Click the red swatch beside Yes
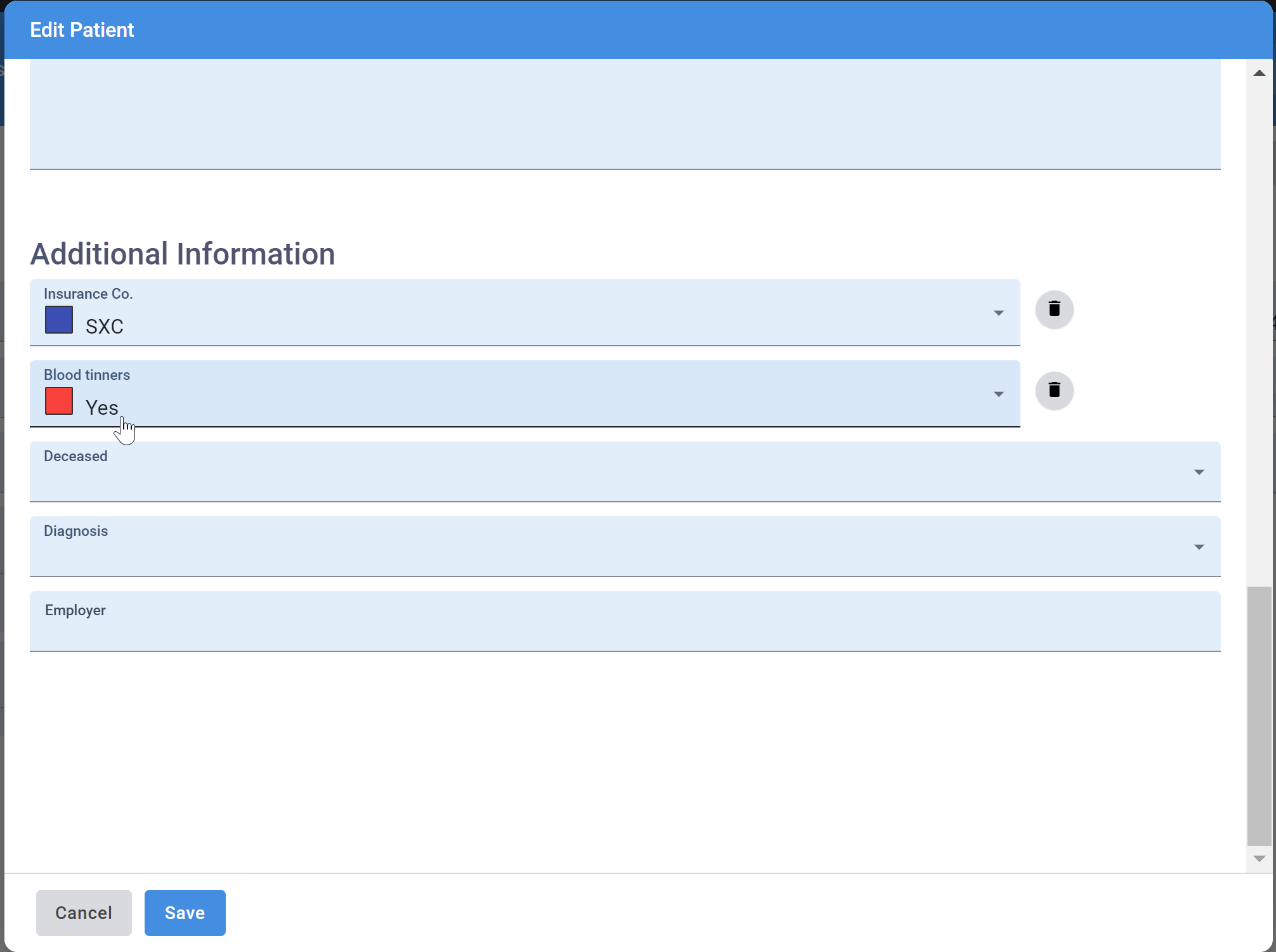Viewport: 1276px width, 952px height. 58,401
